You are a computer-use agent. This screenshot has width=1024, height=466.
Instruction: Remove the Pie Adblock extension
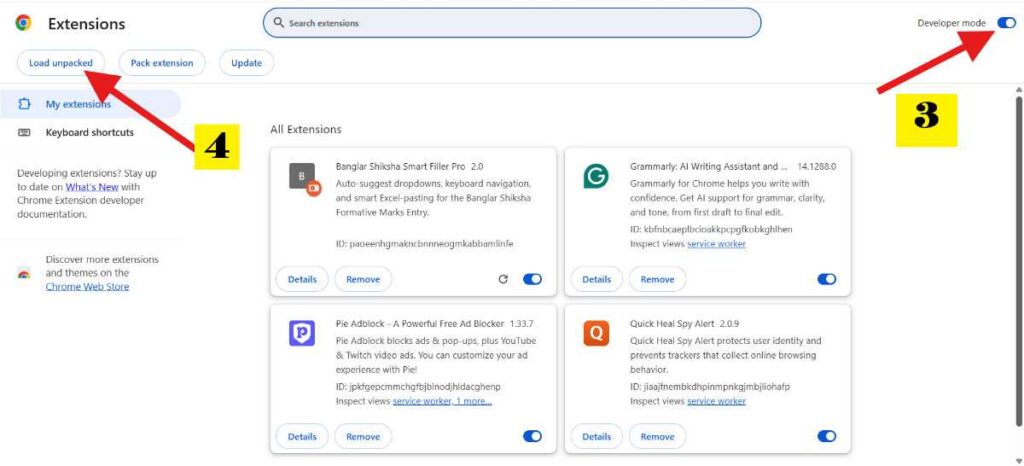363,436
